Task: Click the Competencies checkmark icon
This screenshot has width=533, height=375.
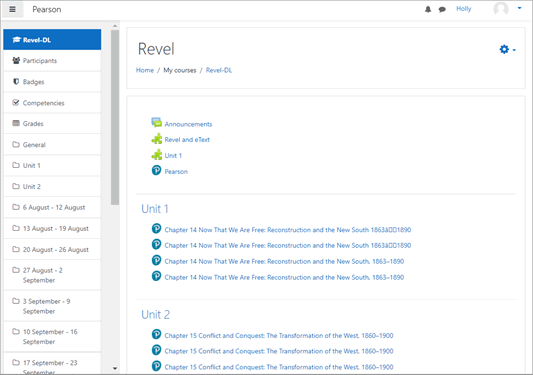Action: pos(16,102)
